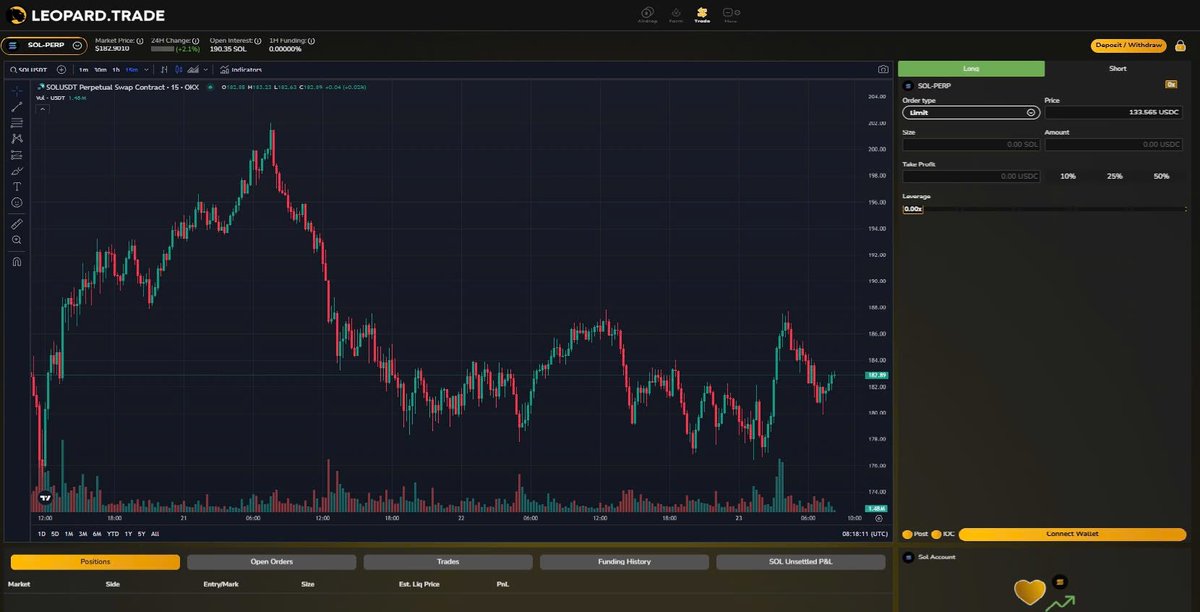The width and height of the screenshot is (1200, 612).
Task: Select the area chart style icon
Action: tap(192, 70)
